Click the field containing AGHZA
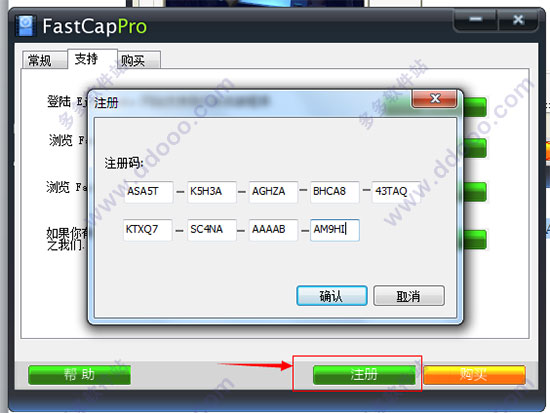550x413 pixels. (273, 192)
